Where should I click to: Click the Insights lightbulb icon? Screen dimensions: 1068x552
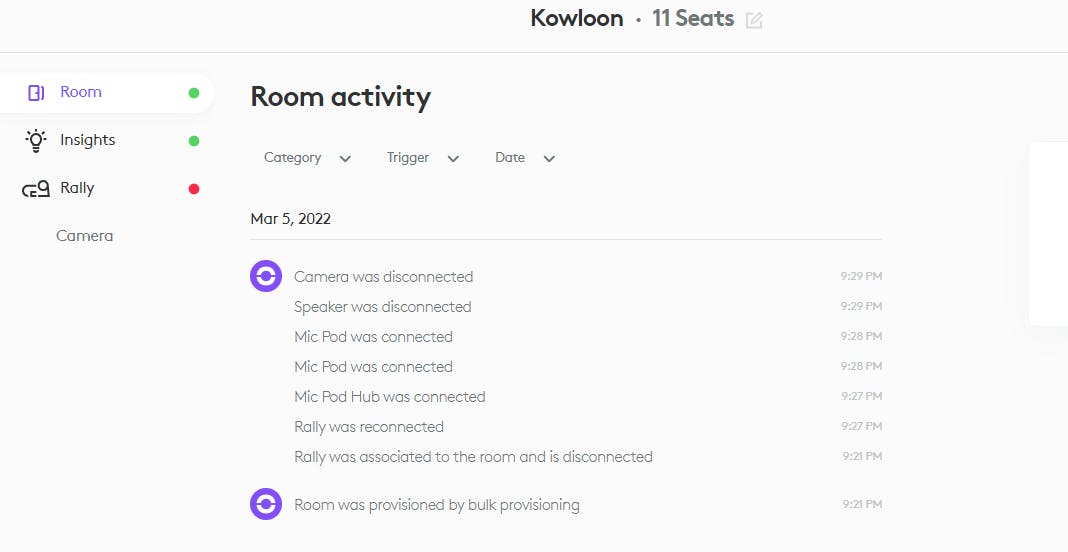point(36,140)
